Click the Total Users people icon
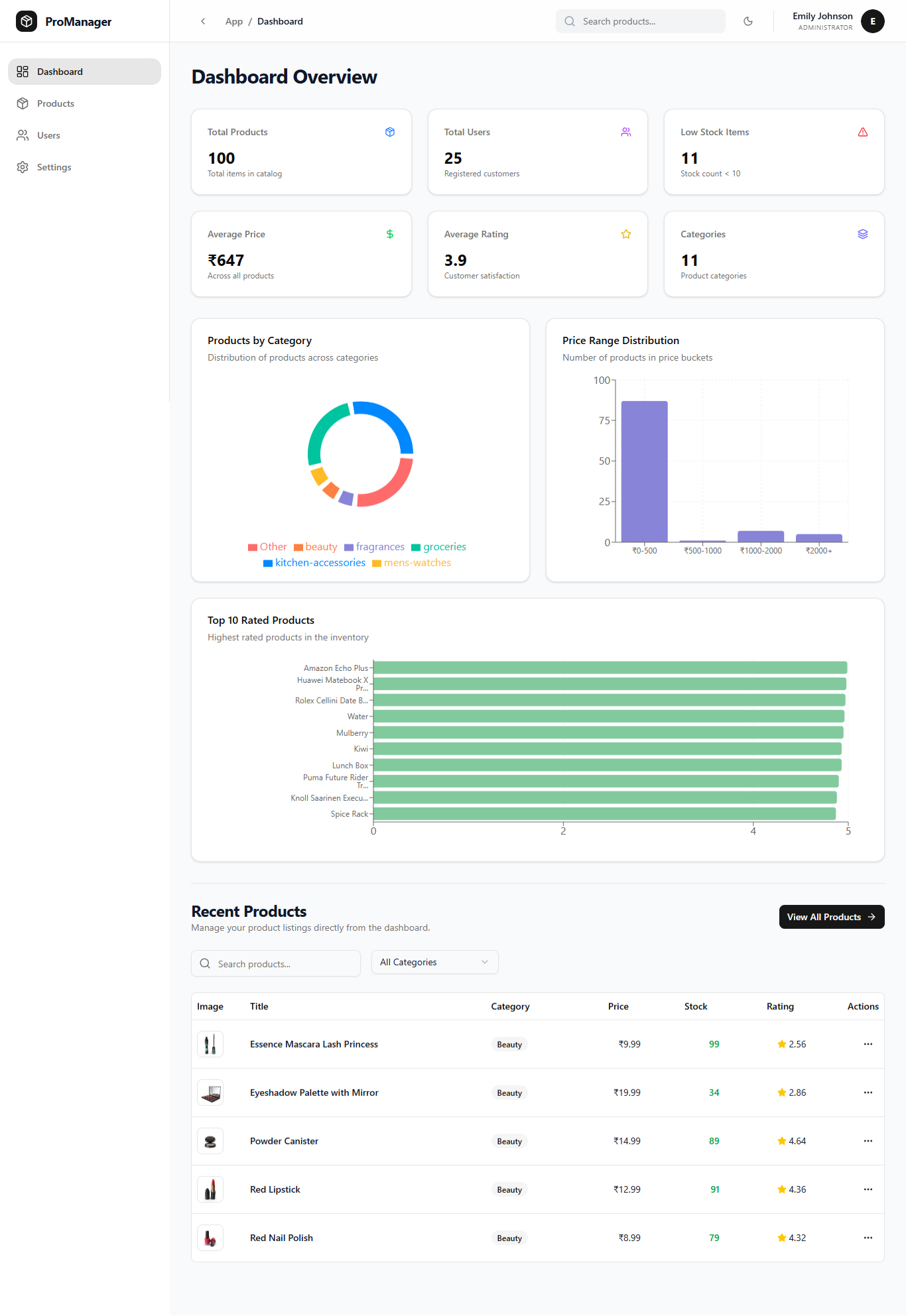 (x=625, y=132)
